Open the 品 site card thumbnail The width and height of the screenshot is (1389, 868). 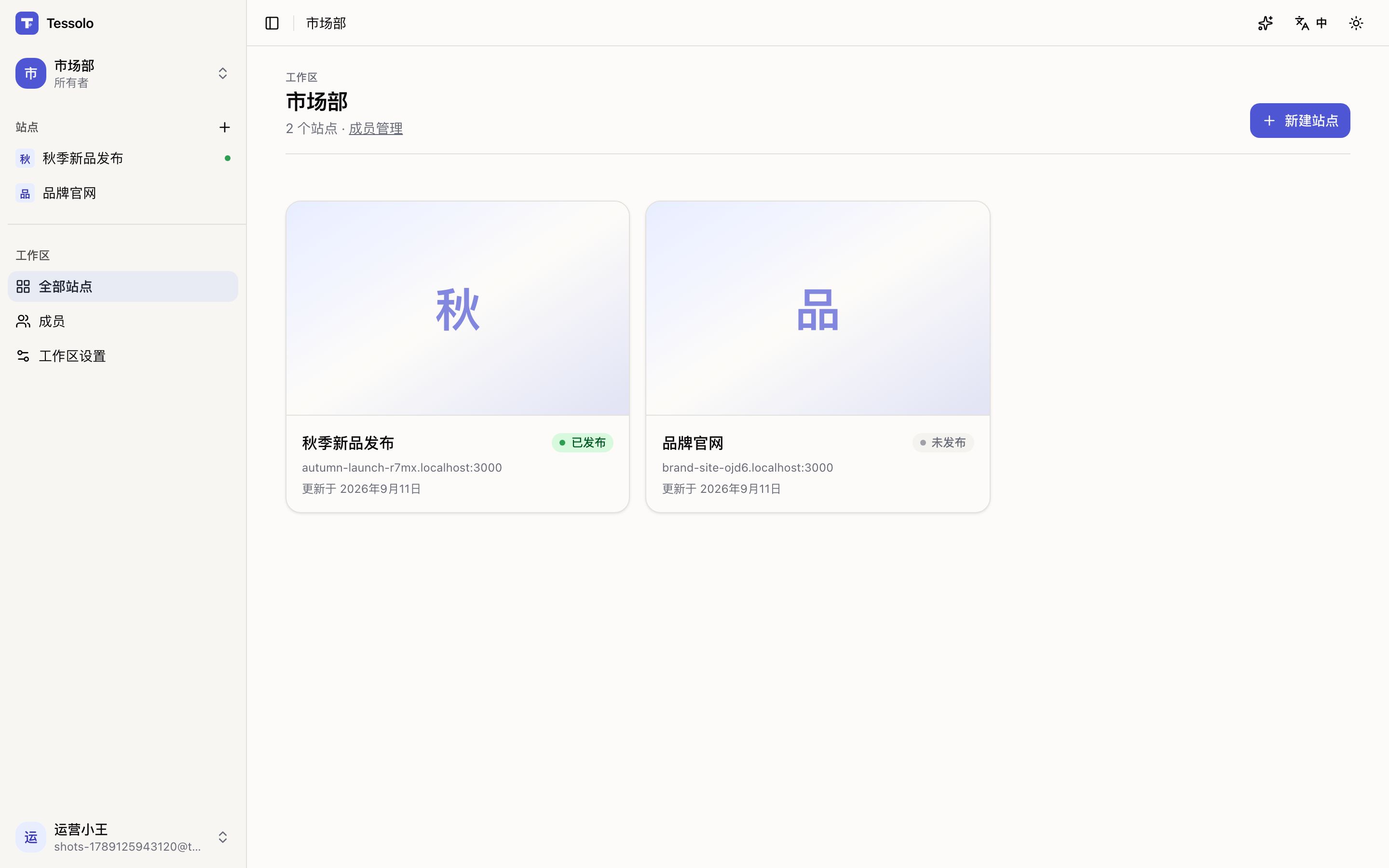[x=817, y=308]
